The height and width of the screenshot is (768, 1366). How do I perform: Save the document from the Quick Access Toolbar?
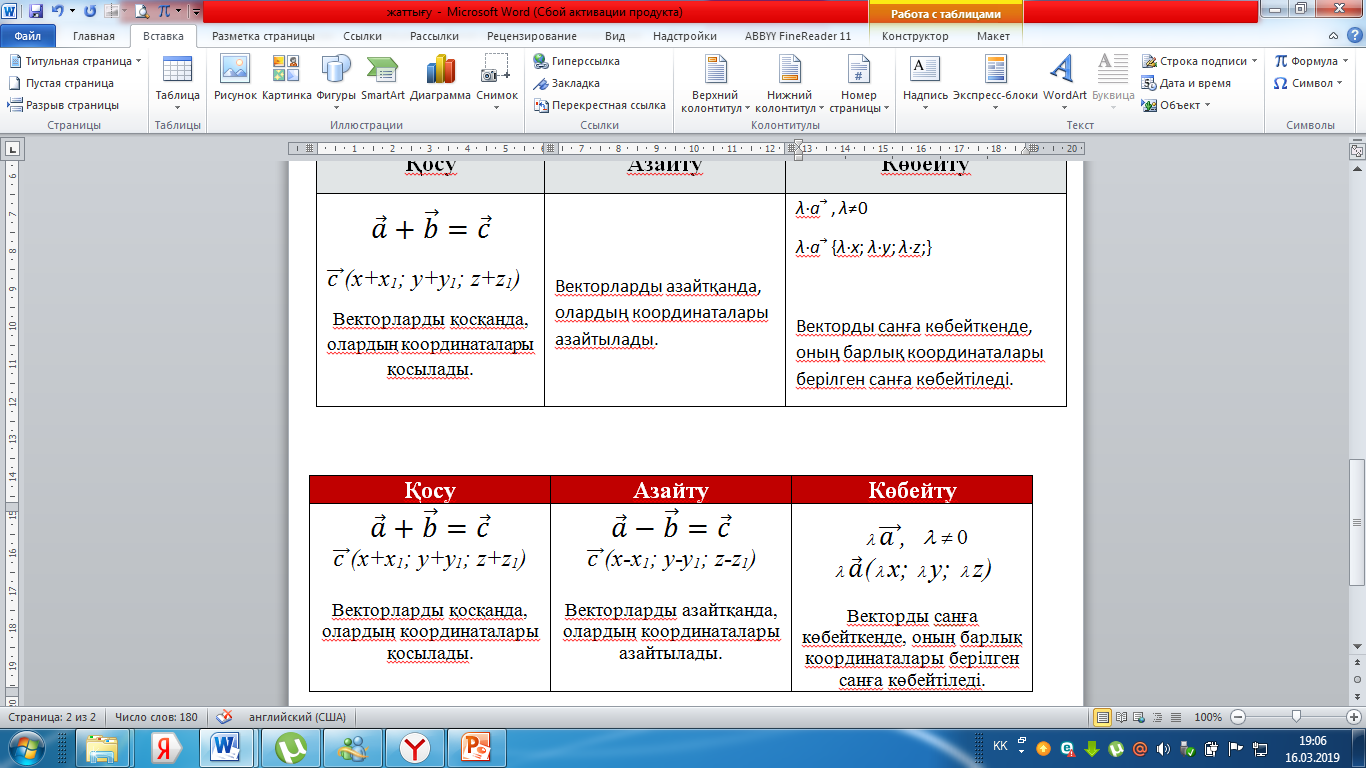36,12
